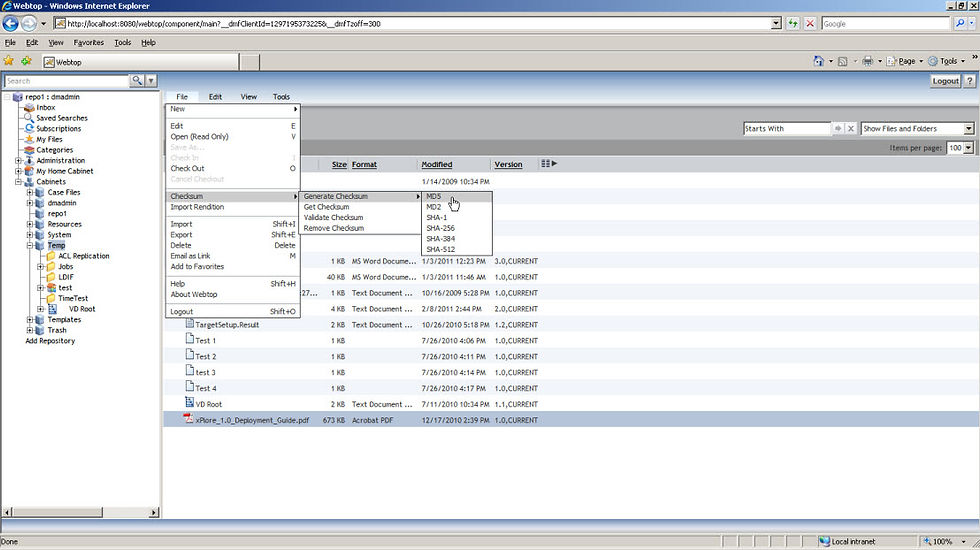980x550 pixels.
Task: Select the ACL Replication folder
Action: point(83,256)
